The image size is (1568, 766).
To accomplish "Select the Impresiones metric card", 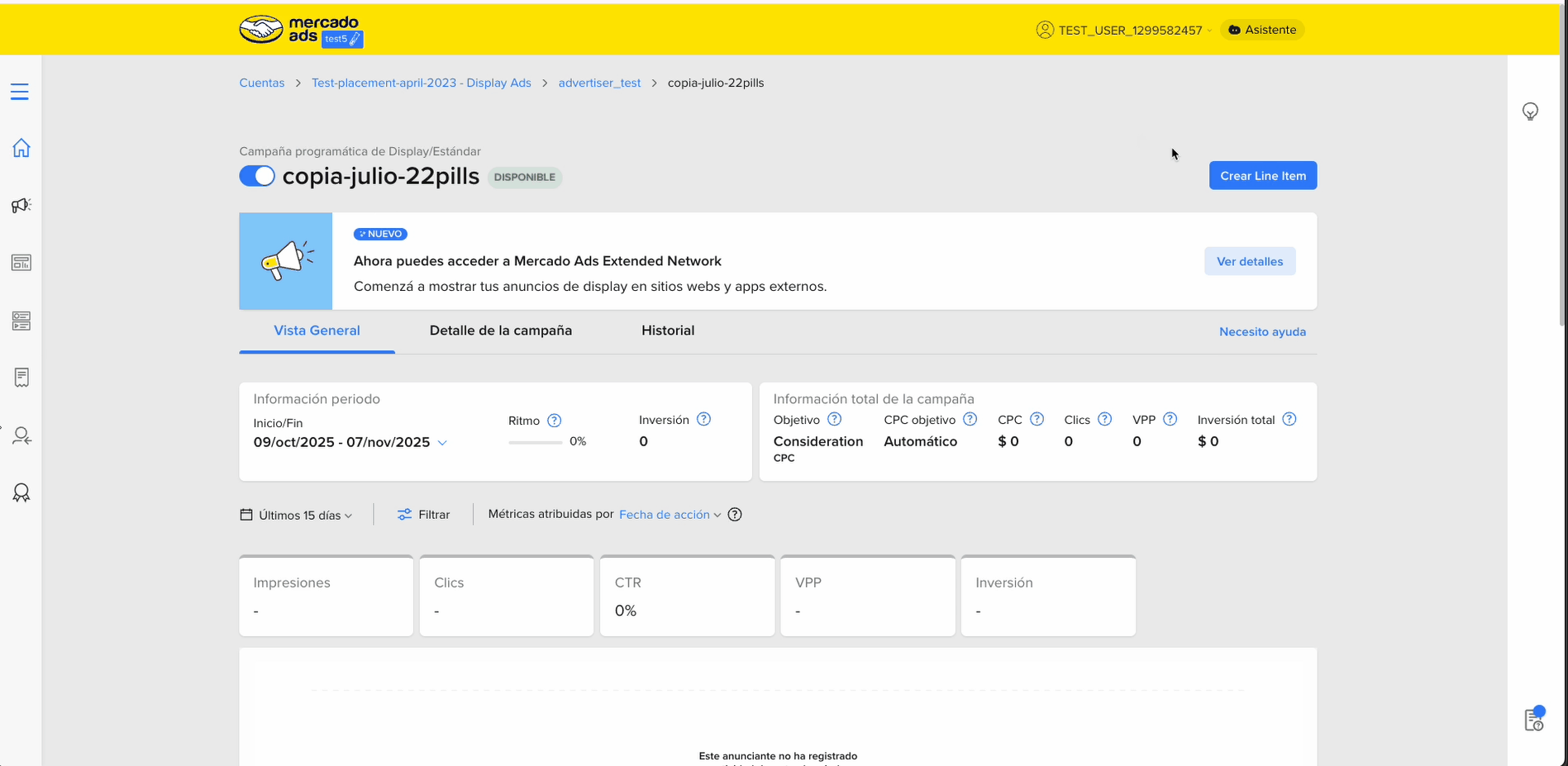I will click(326, 596).
